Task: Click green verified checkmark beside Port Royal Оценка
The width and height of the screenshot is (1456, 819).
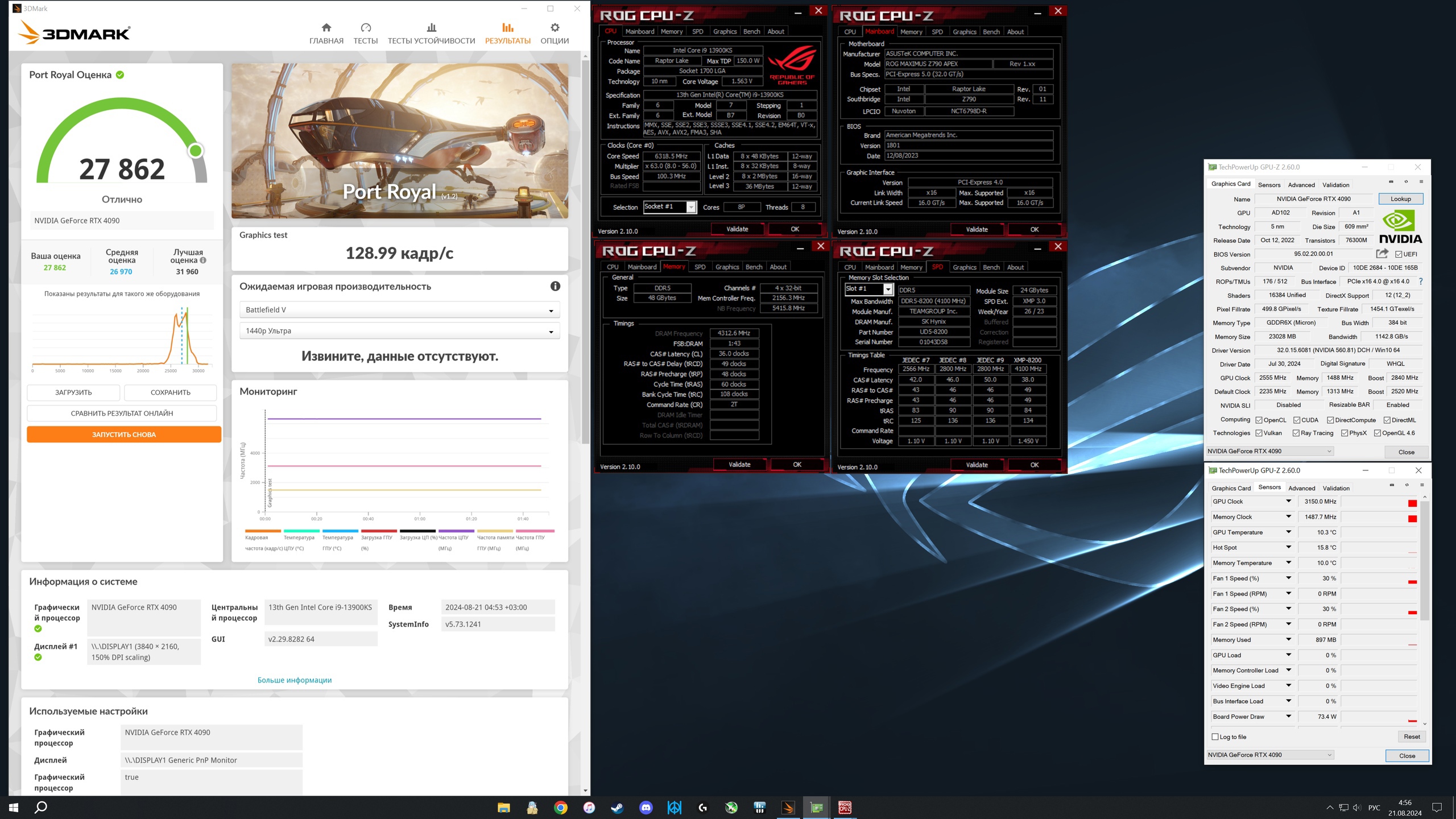Action: click(120, 75)
